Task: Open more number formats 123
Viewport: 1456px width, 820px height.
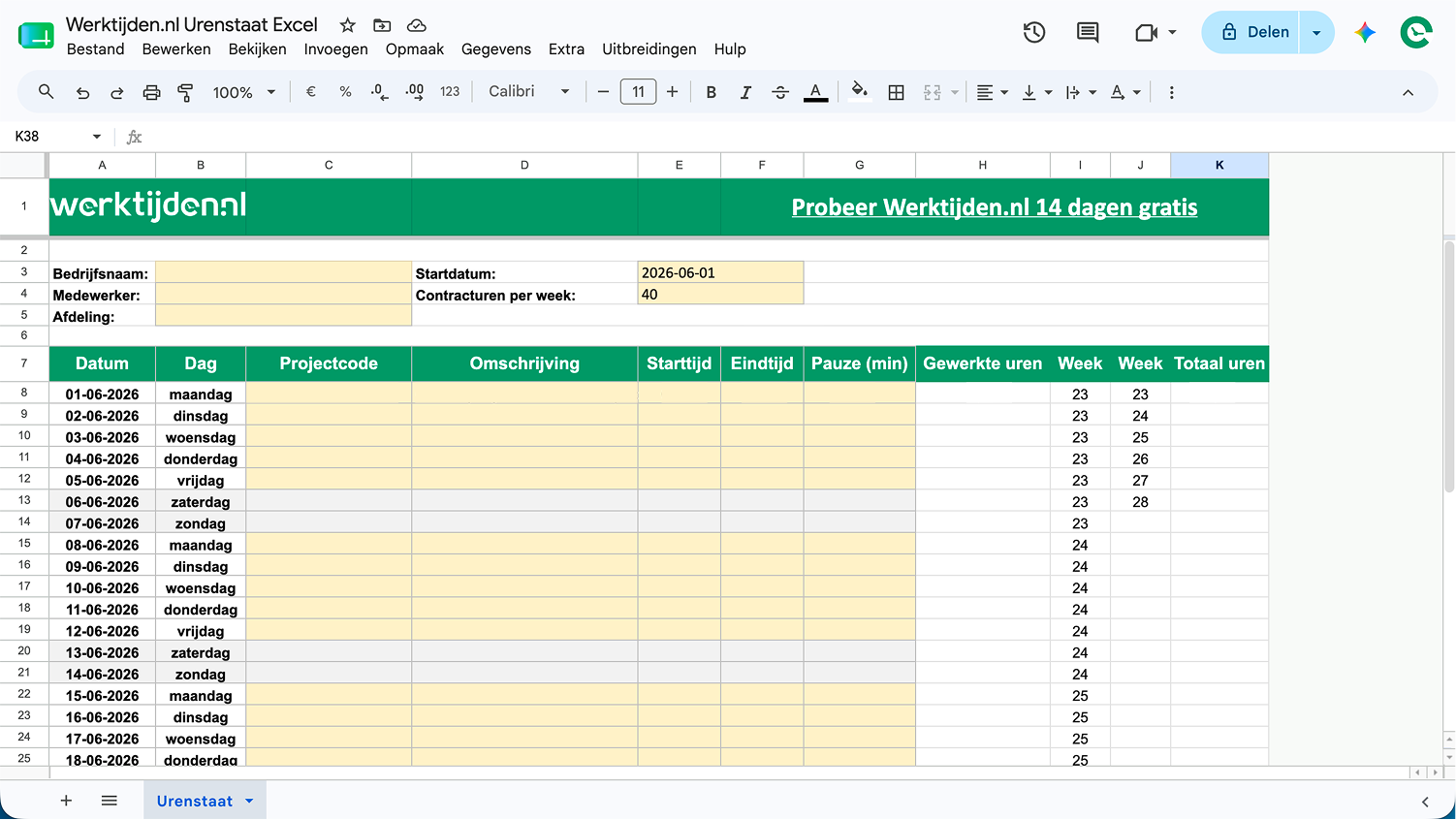Action: tap(450, 92)
